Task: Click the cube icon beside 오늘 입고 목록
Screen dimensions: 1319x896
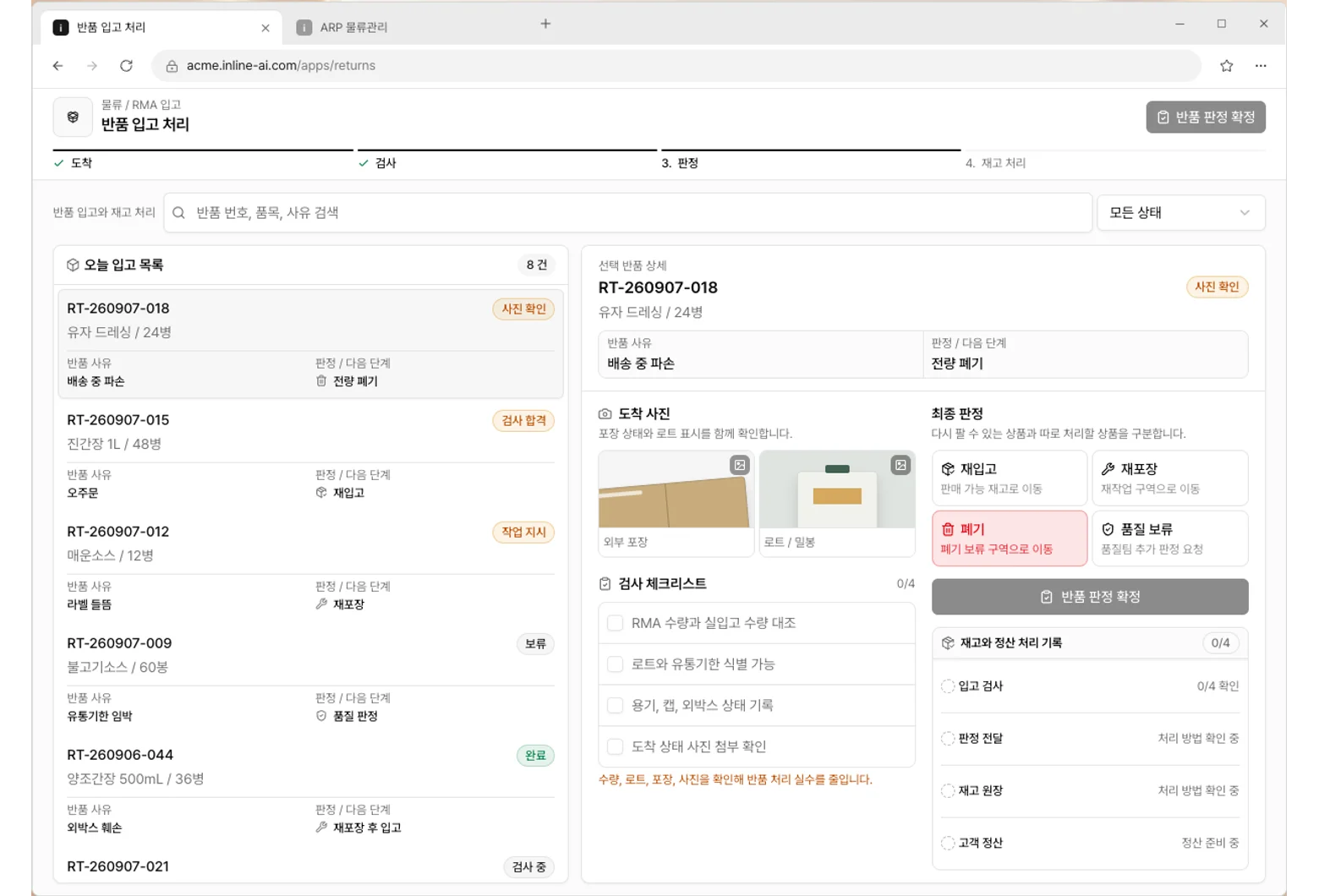Action: pos(73,265)
